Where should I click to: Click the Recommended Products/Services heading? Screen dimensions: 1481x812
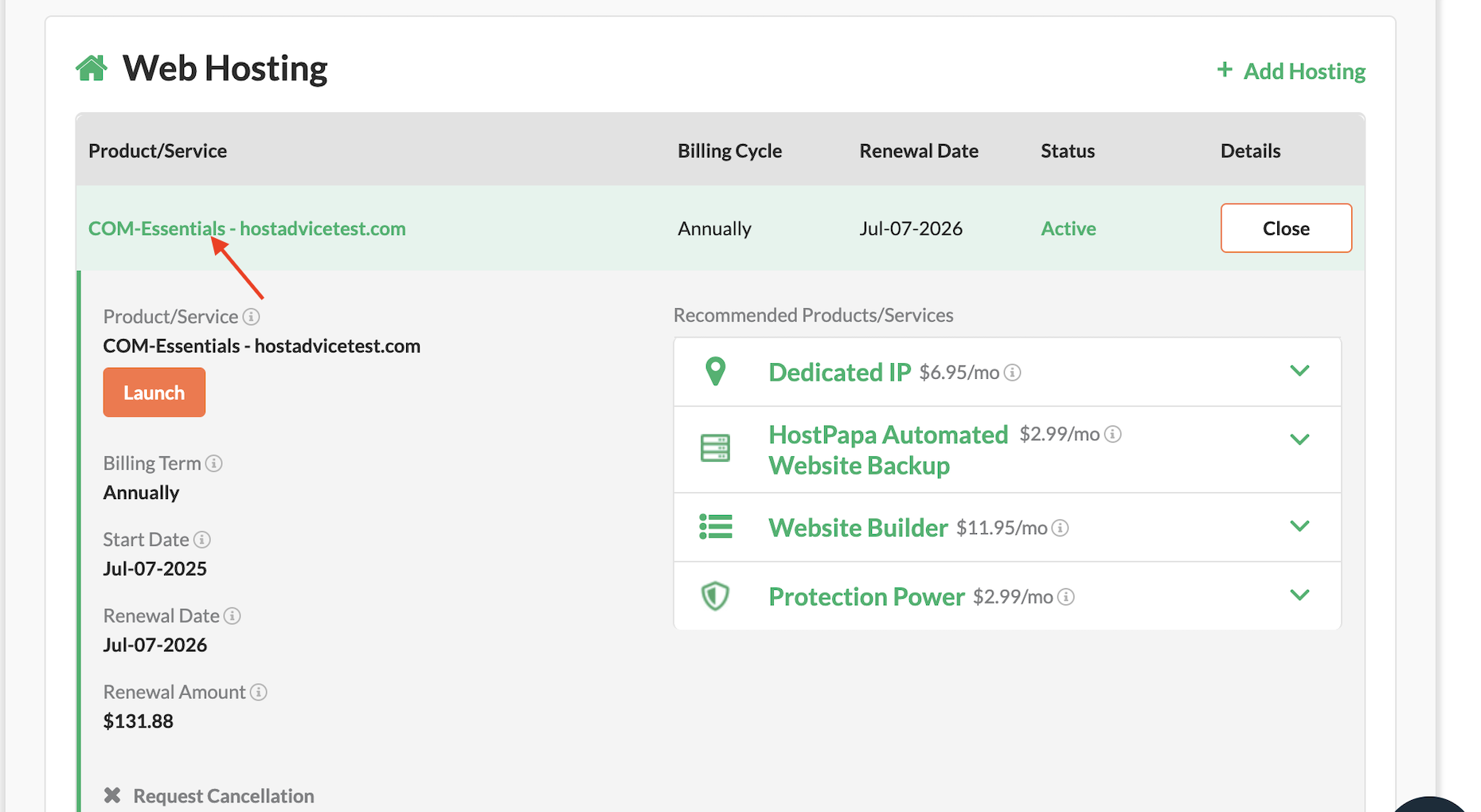pos(814,315)
